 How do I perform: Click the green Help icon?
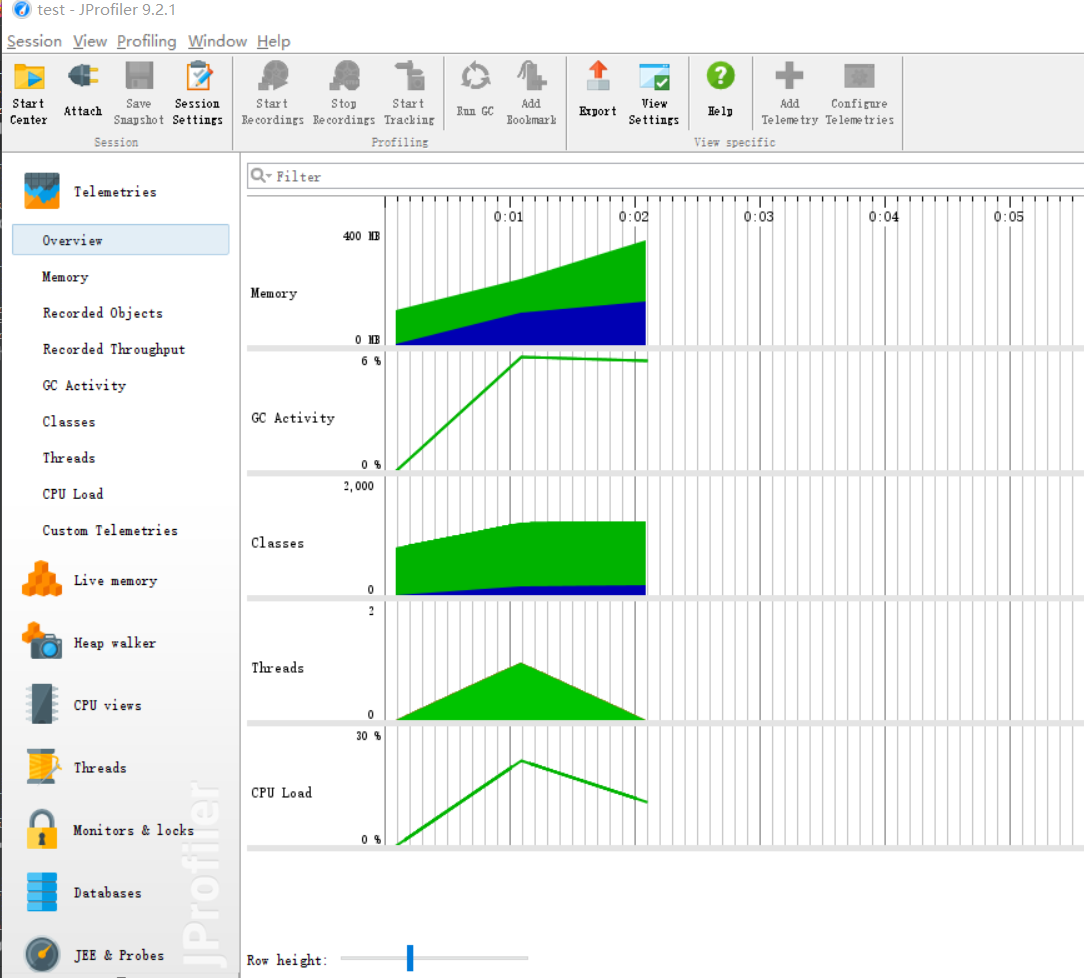click(x=720, y=76)
